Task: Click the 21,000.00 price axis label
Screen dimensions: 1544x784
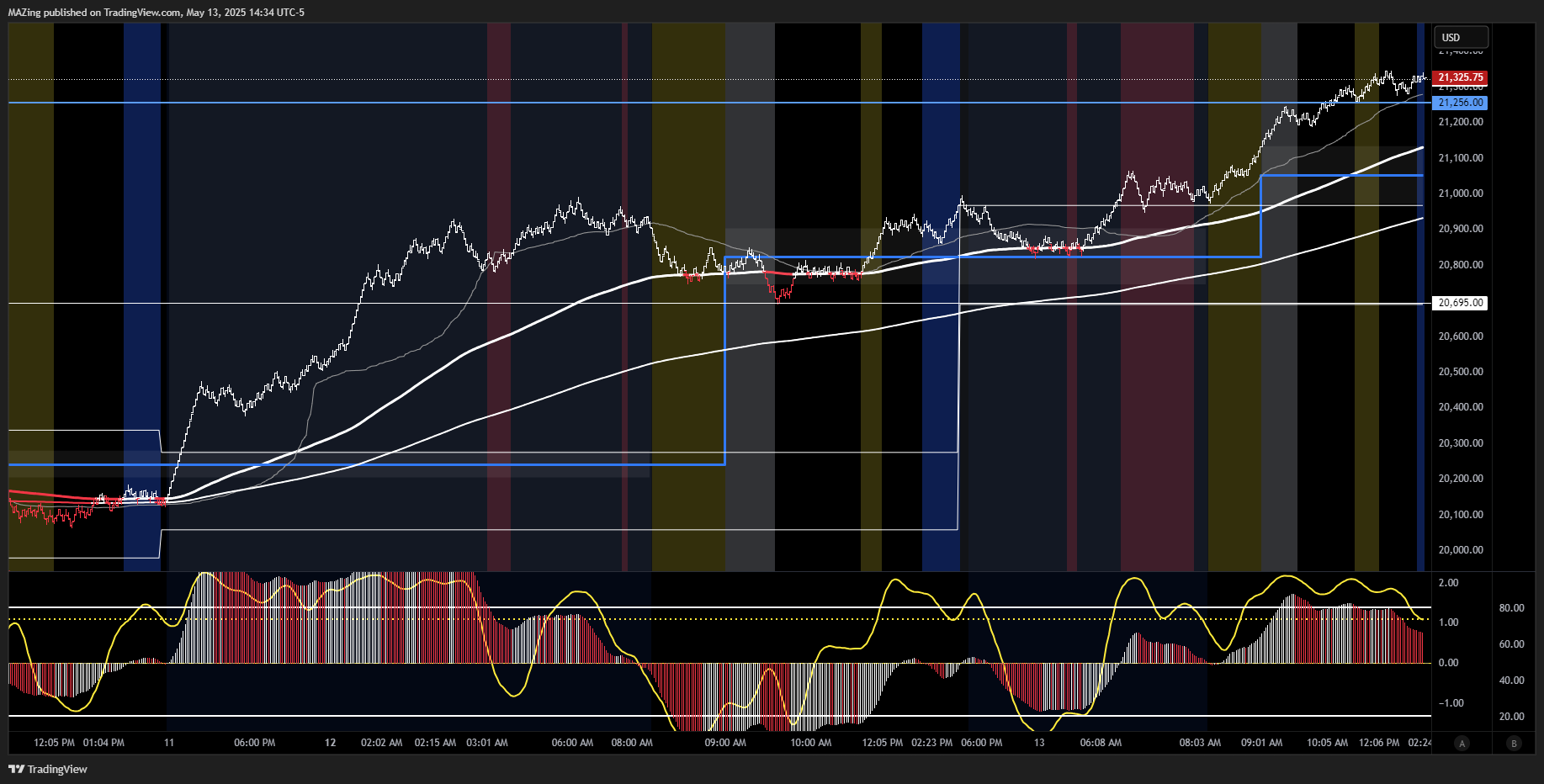Action: click(1461, 193)
